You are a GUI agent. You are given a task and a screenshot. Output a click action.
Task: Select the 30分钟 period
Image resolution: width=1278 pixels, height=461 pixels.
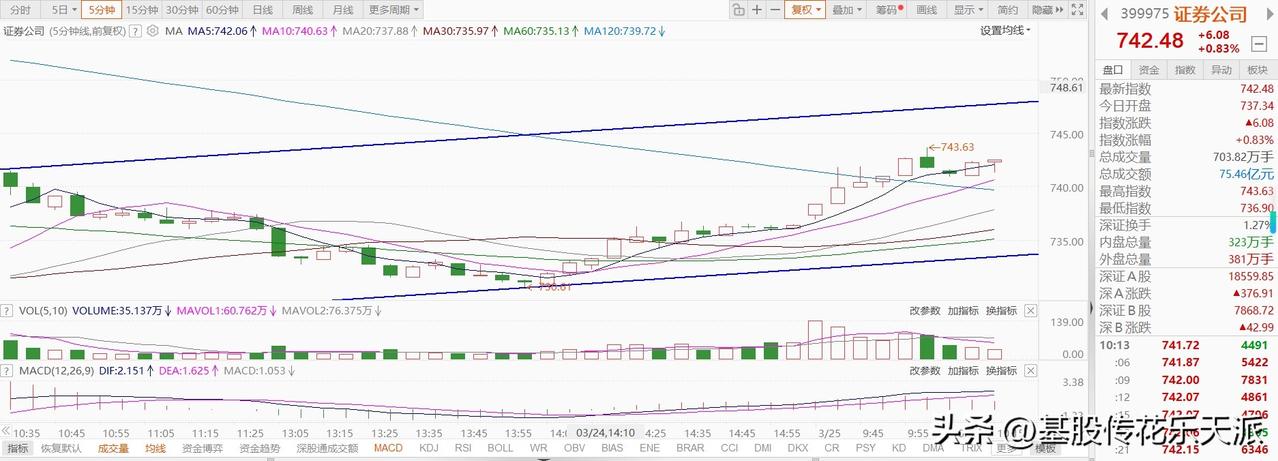click(x=181, y=10)
